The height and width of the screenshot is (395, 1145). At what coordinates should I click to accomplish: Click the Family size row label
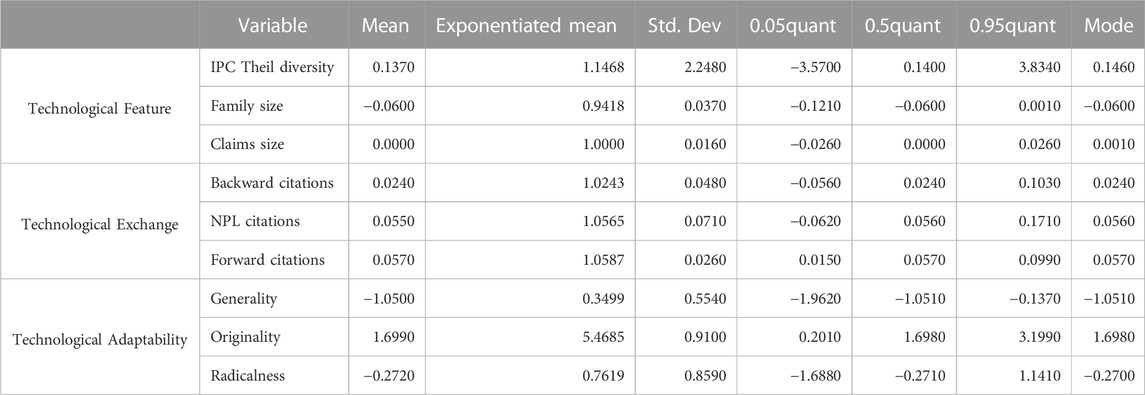pyautogui.click(x=247, y=107)
